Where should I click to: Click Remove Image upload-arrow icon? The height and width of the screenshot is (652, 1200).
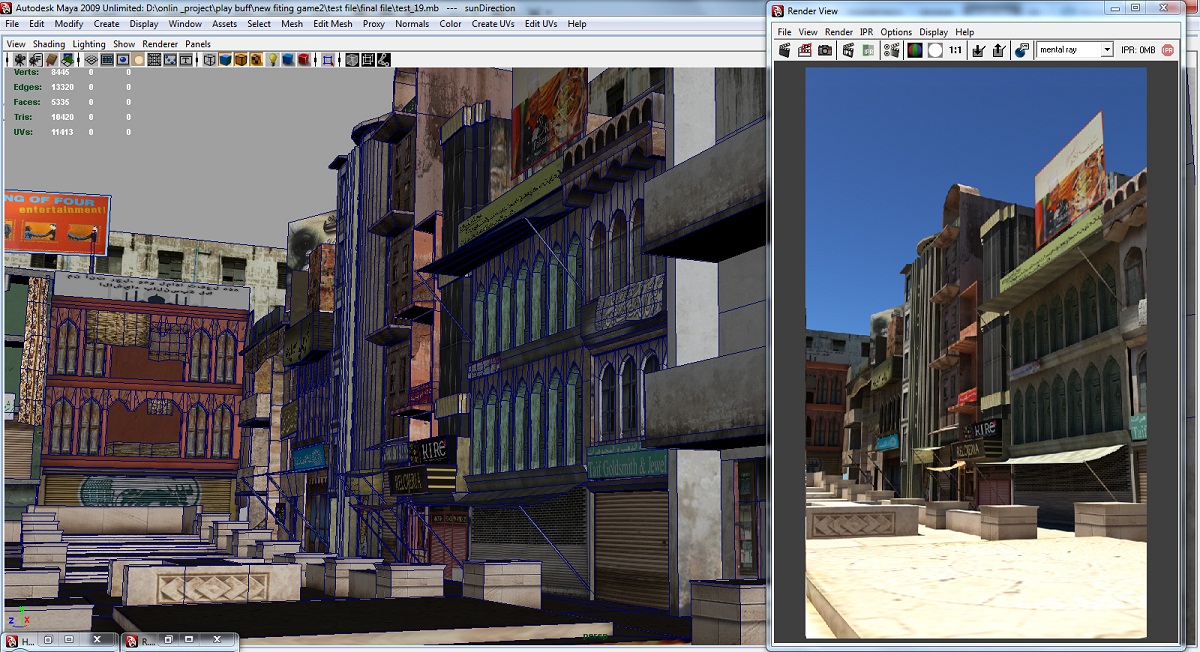998,50
